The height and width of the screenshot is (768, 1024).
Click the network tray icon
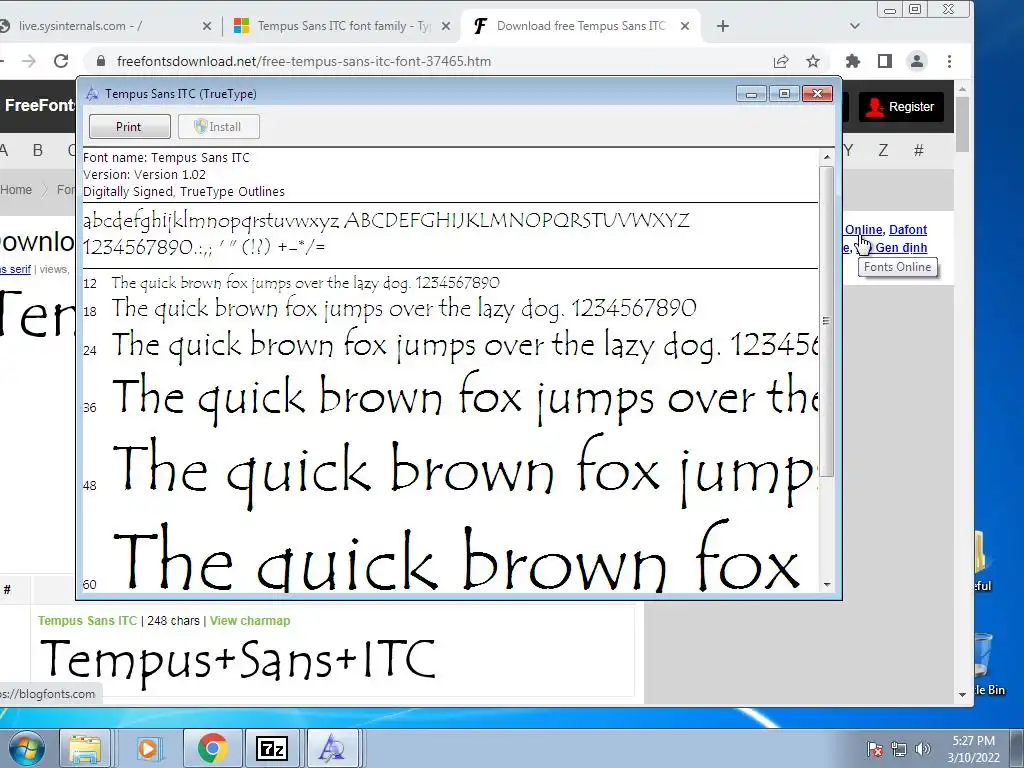[x=899, y=749]
